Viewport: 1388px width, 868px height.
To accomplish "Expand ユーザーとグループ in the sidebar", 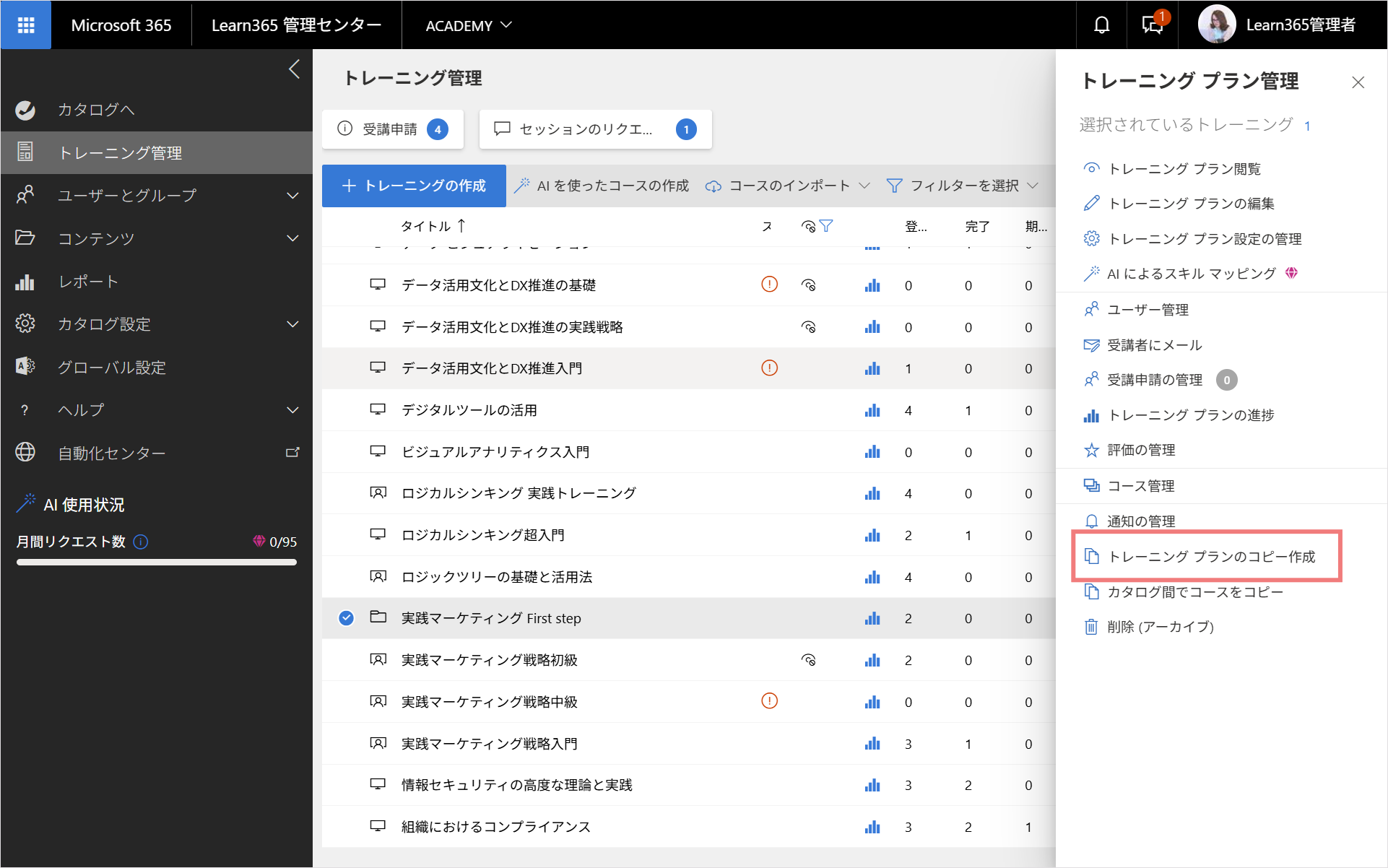I will 157,196.
